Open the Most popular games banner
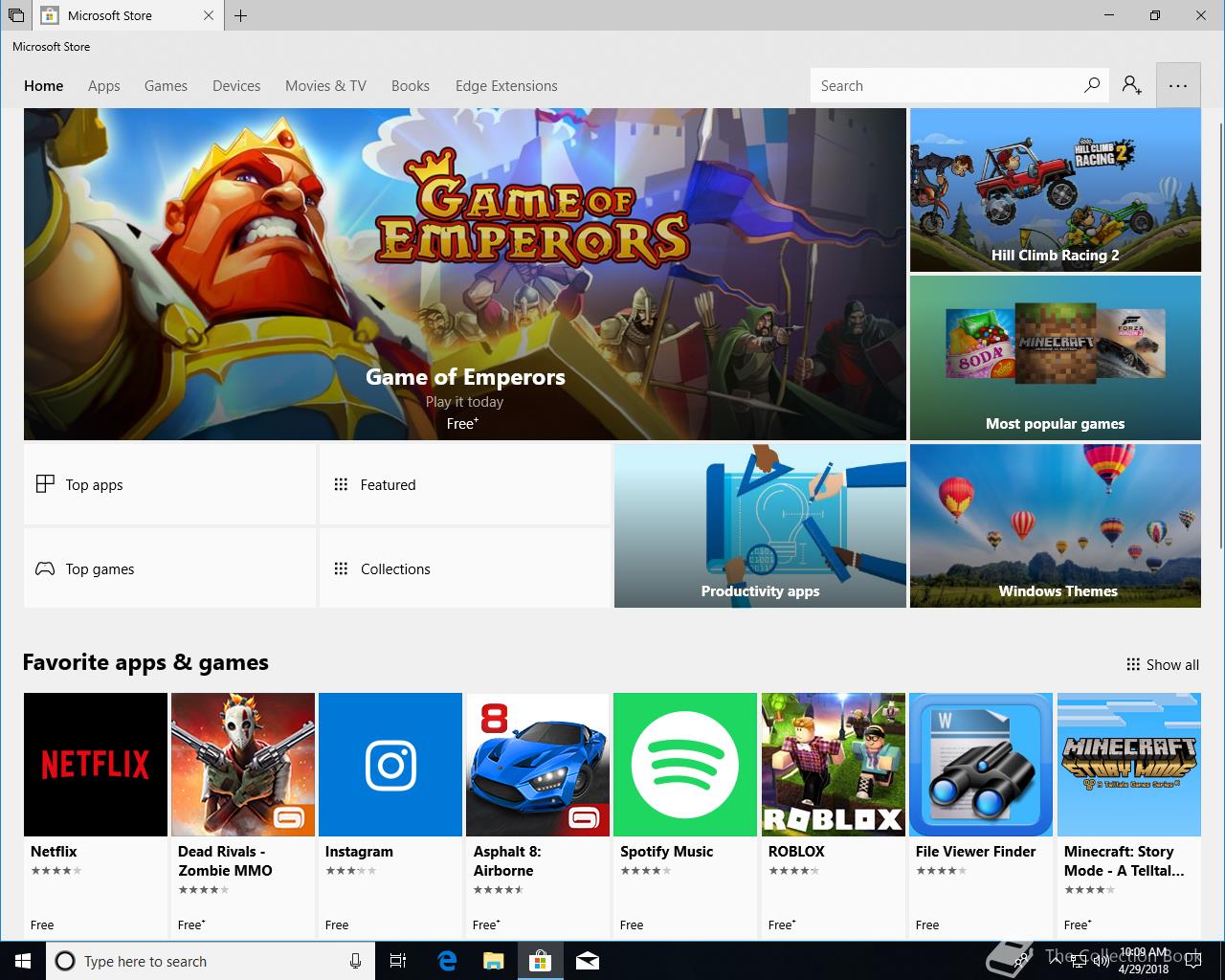 pos(1056,358)
